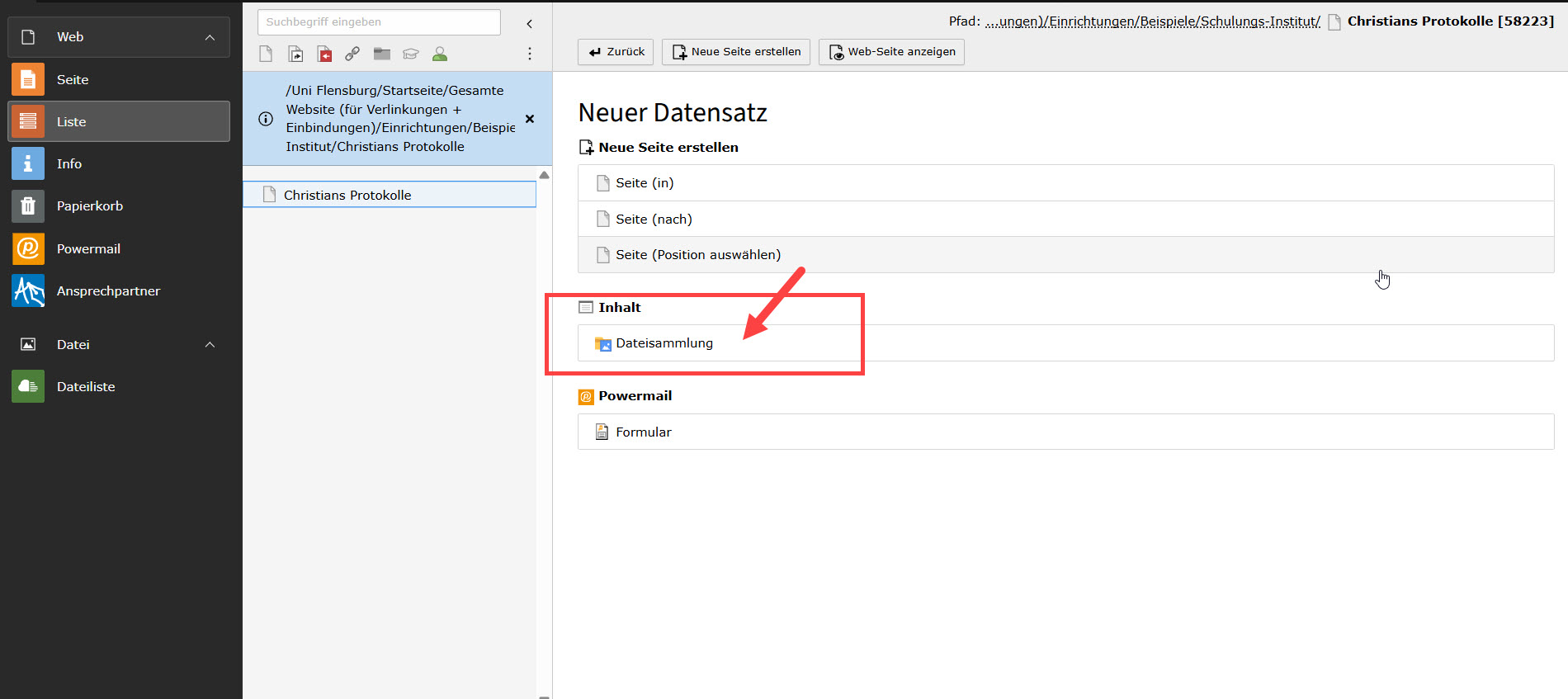Click the blank standard page icon
This screenshot has width=1568, height=699.
(266, 54)
